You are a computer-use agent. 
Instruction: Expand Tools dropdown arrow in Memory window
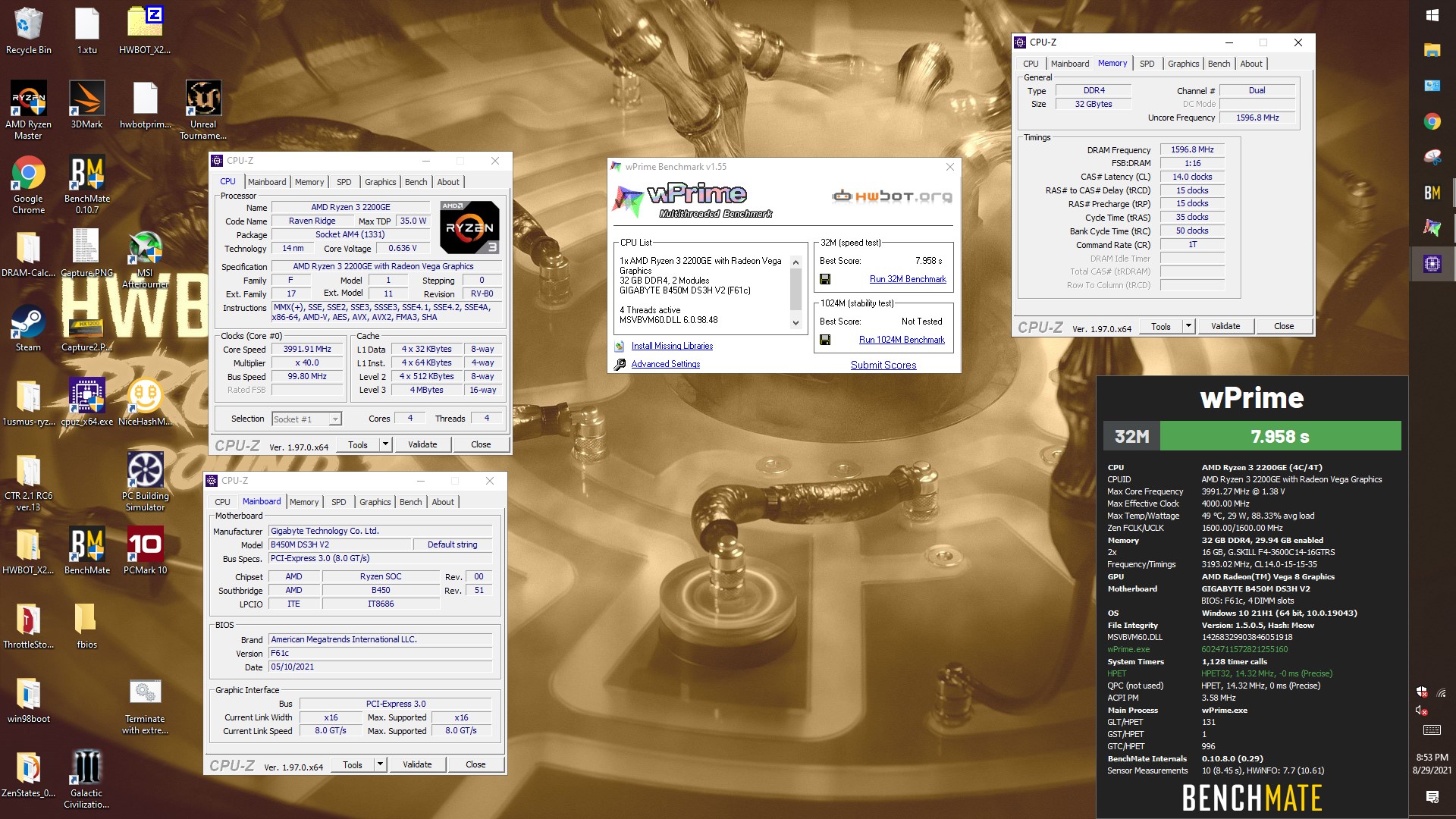pyautogui.click(x=1188, y=326)
